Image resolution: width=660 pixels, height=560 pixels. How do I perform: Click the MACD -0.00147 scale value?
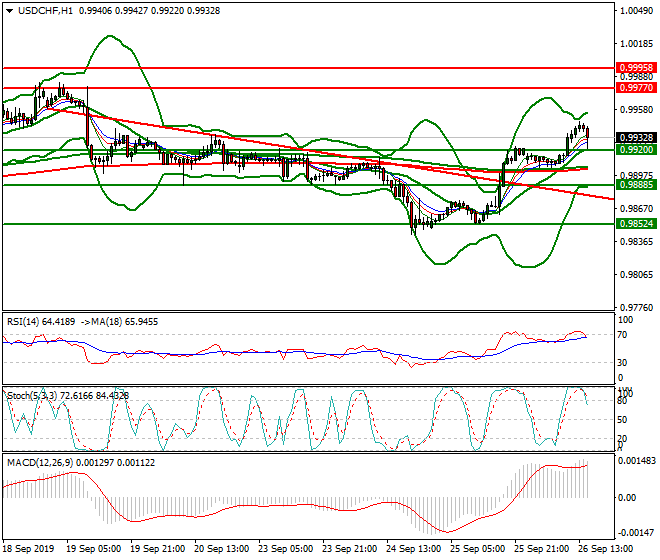(x=636, y=533)
